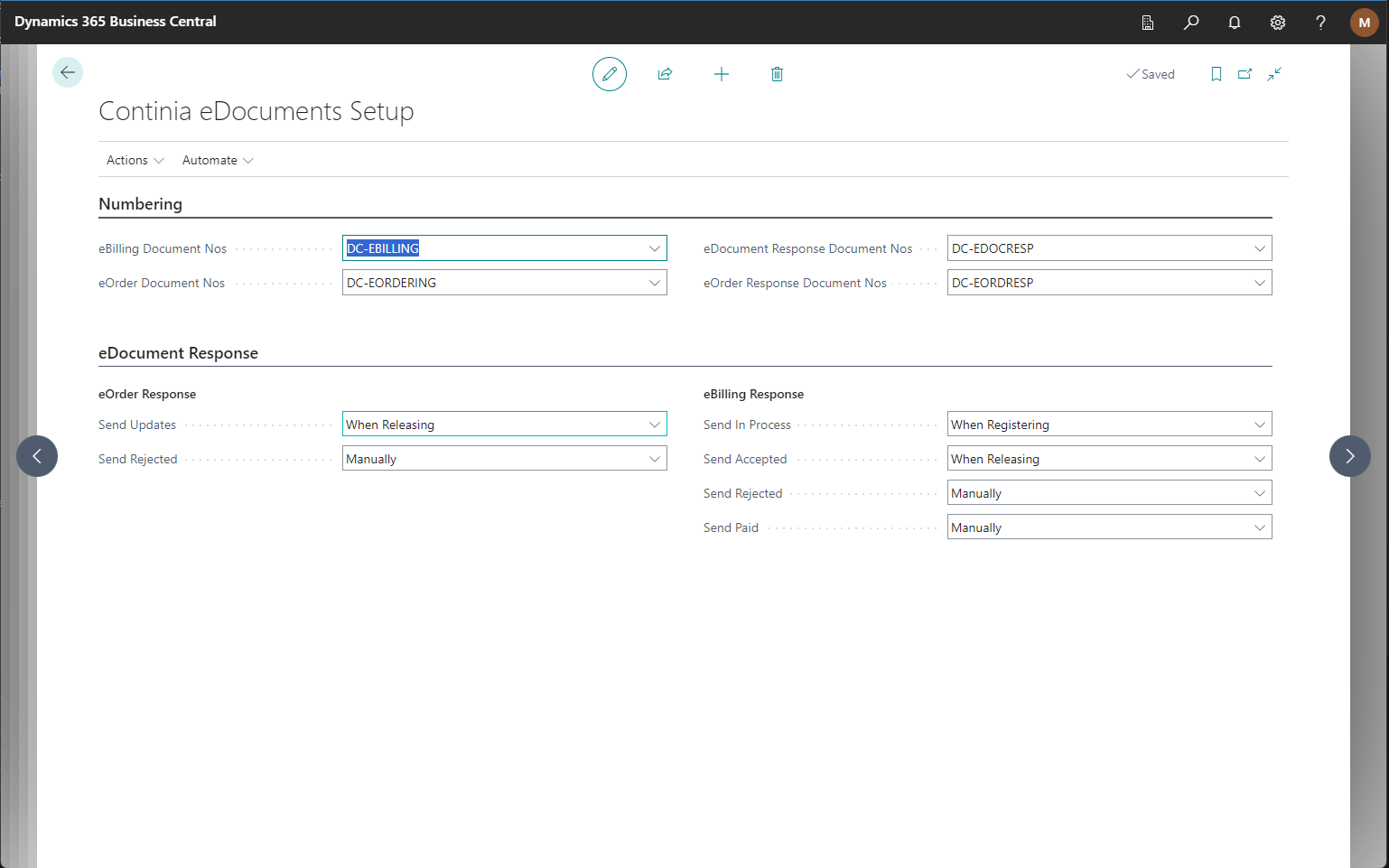Open page in new window
This screenshot has height=868, width=1389.
[1245, 74]
